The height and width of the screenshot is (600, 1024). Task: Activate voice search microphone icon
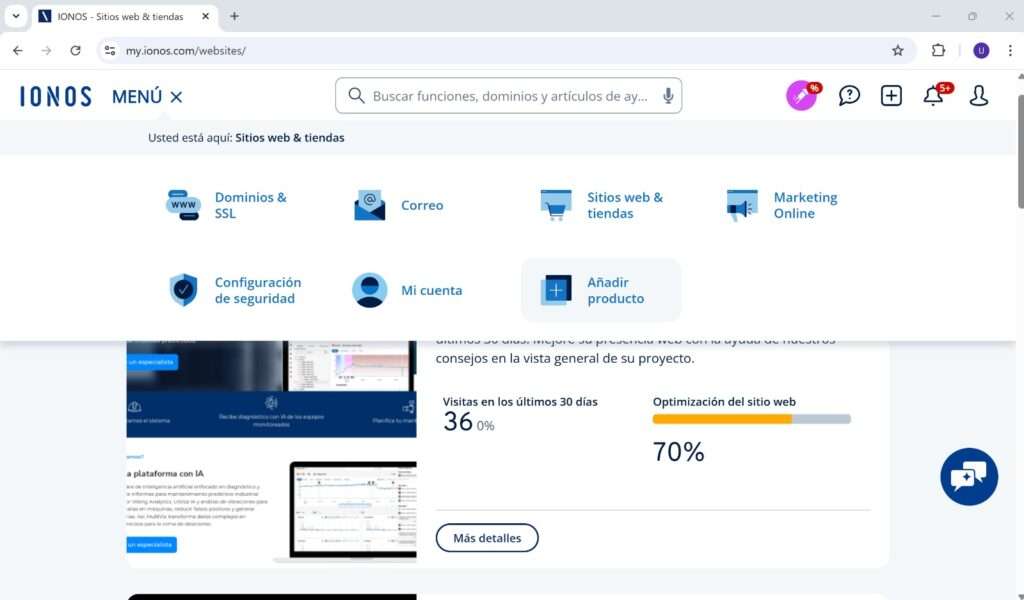pyautogui.click(x=667, y=96)
